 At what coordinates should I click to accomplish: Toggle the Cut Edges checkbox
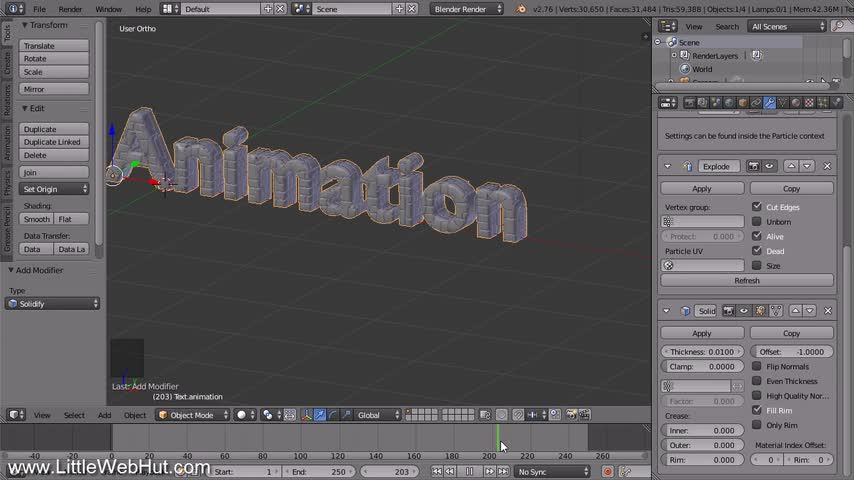(x=757, y=206)
